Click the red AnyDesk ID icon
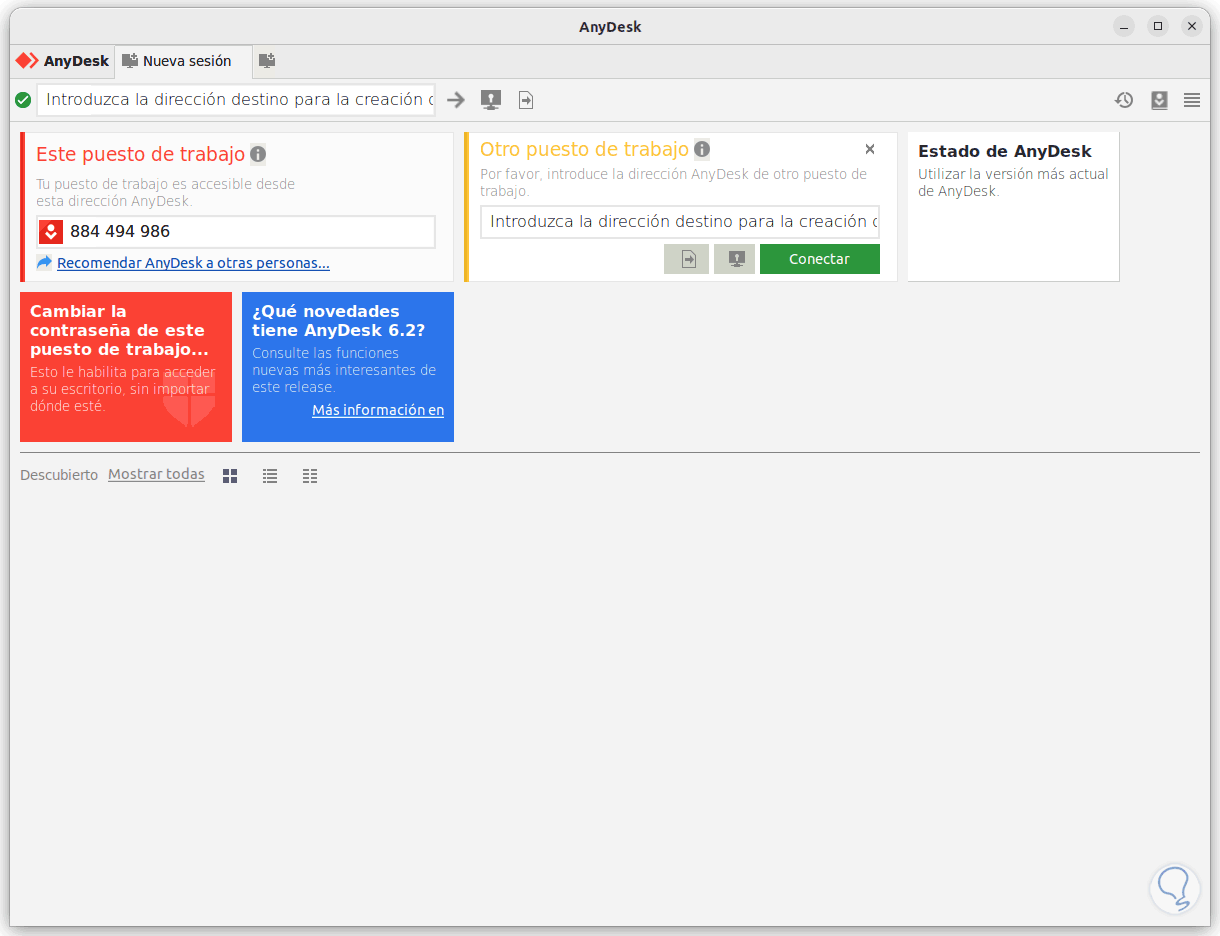 [x=51, y=232]
